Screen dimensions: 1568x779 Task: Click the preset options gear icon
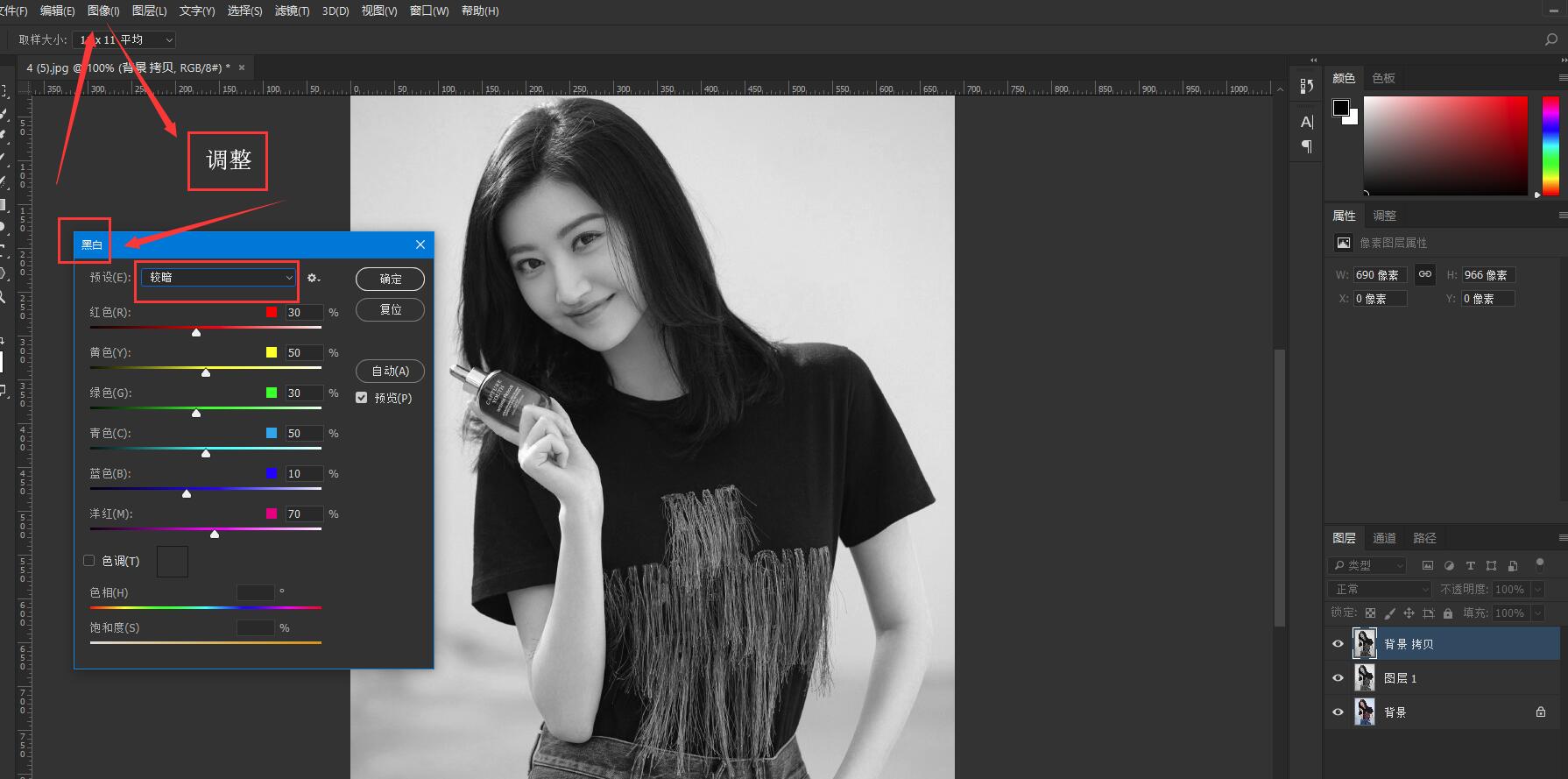click(313, 278)
